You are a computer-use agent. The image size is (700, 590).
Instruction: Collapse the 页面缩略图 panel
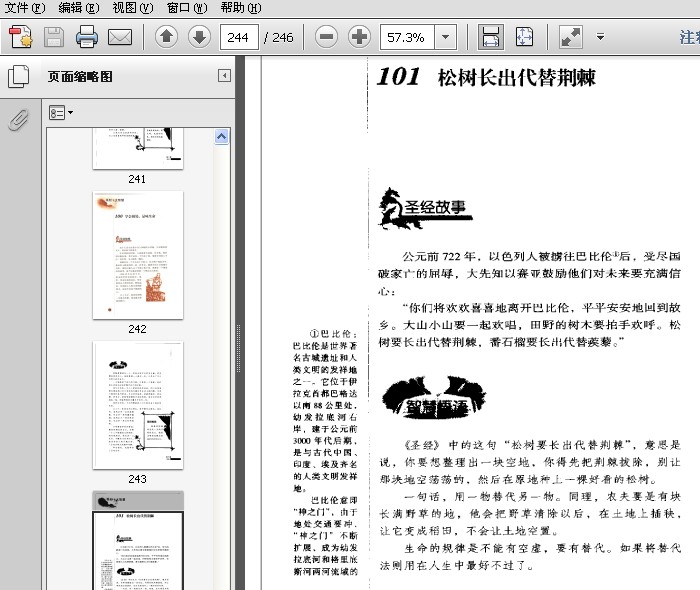point(225,76)
